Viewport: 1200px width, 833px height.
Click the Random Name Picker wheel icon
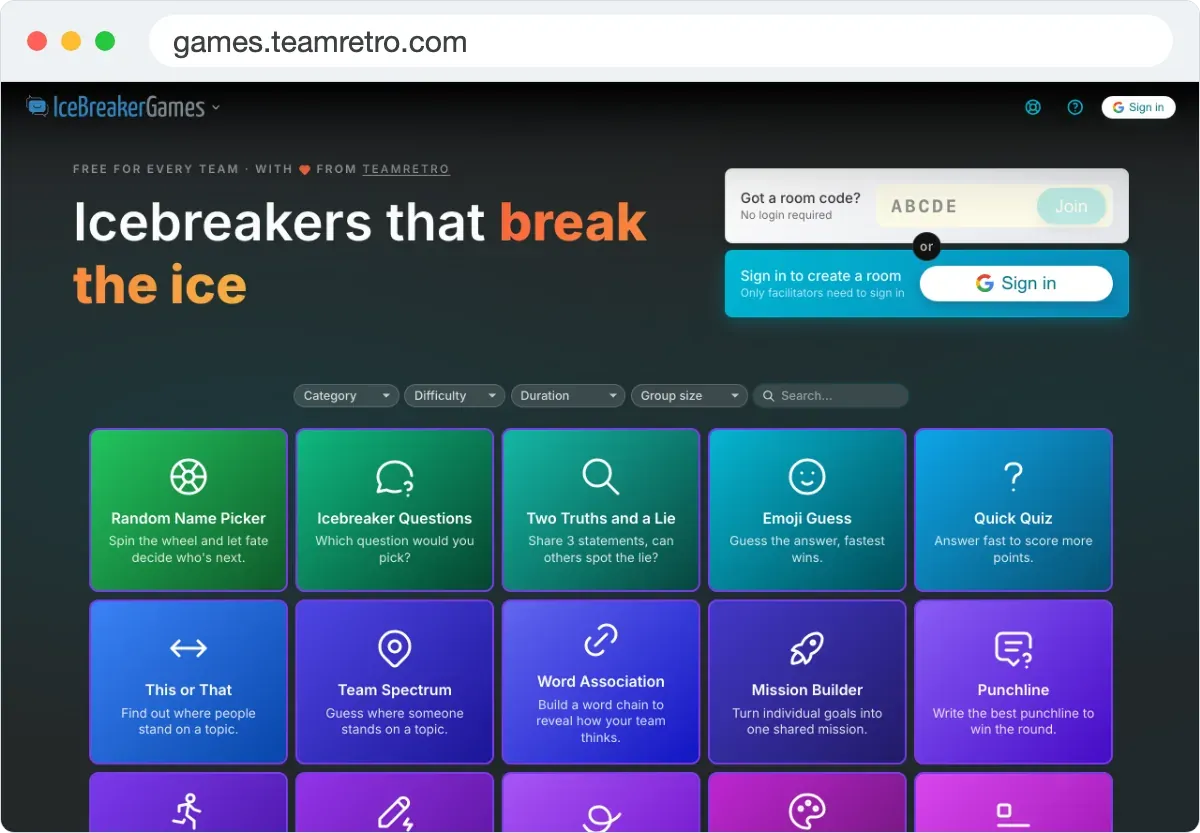click(188, 477)
